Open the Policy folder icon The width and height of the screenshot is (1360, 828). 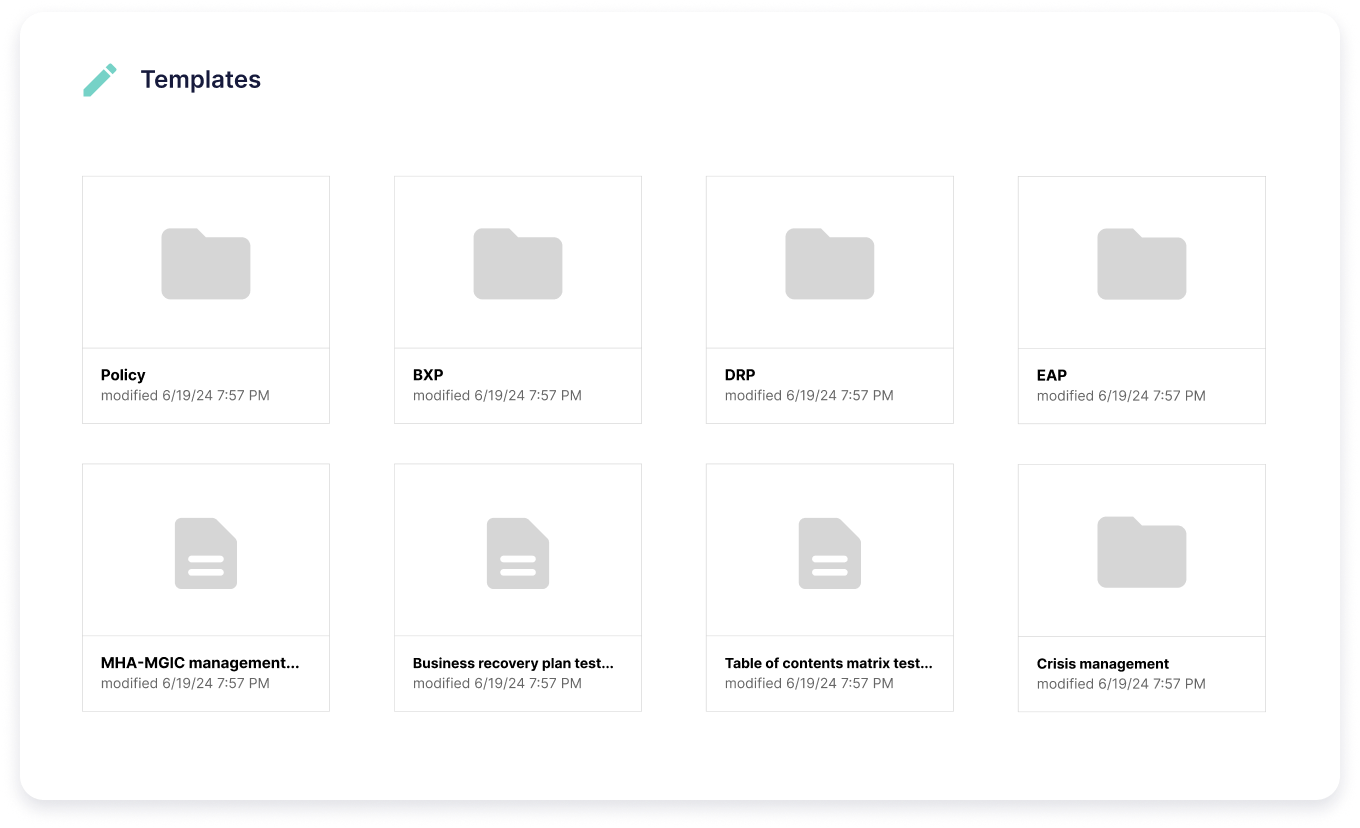(x=206, y=264)
